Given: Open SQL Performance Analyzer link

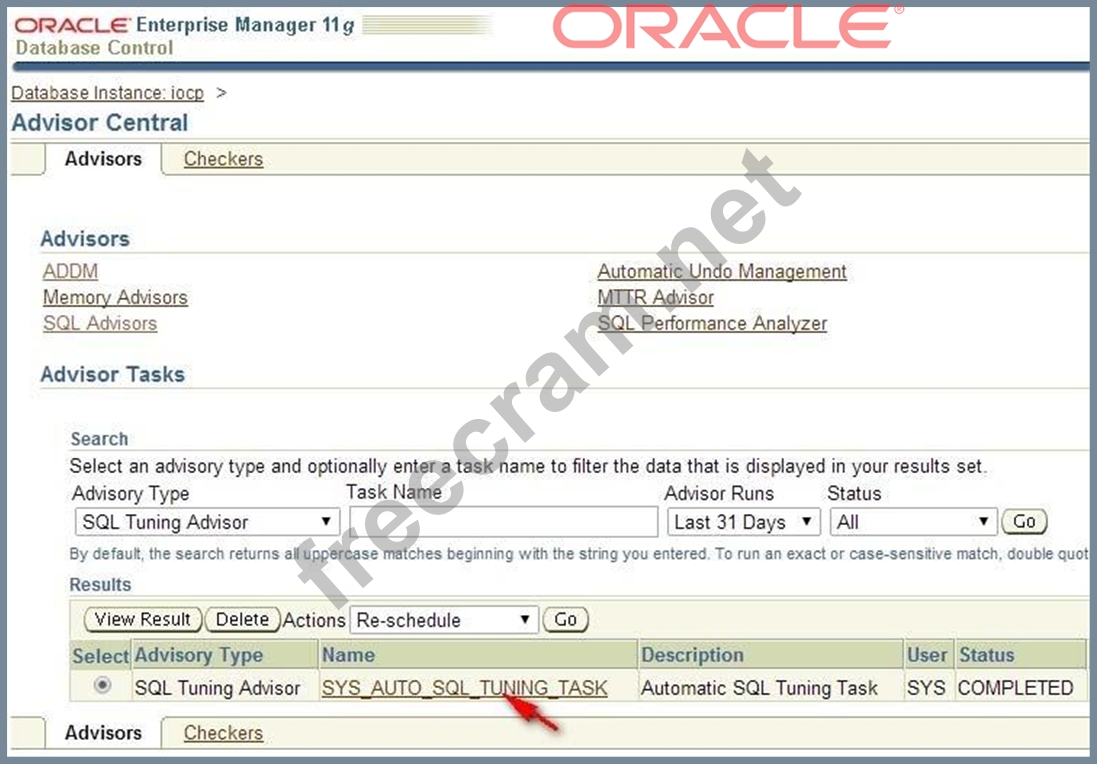Looking at the screenshot, I should tap(712, 323).
